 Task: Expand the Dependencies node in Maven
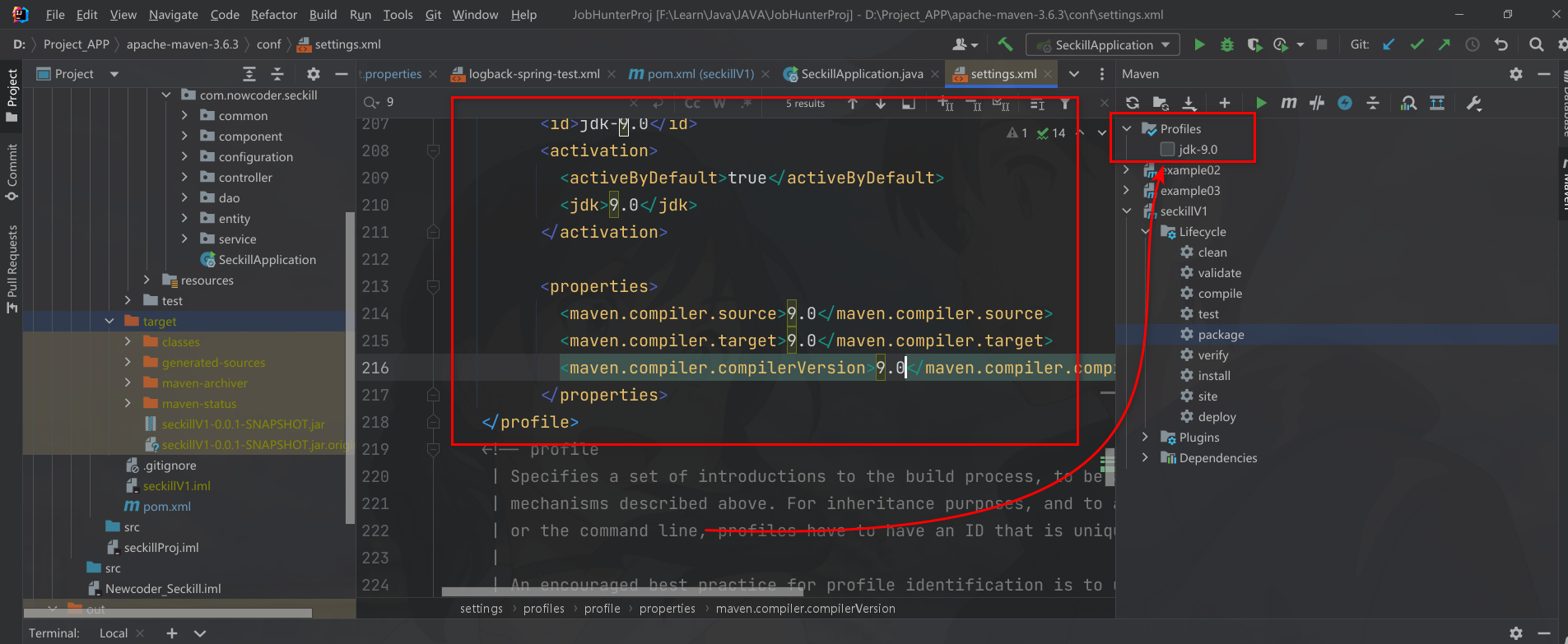coord(1145,458)
